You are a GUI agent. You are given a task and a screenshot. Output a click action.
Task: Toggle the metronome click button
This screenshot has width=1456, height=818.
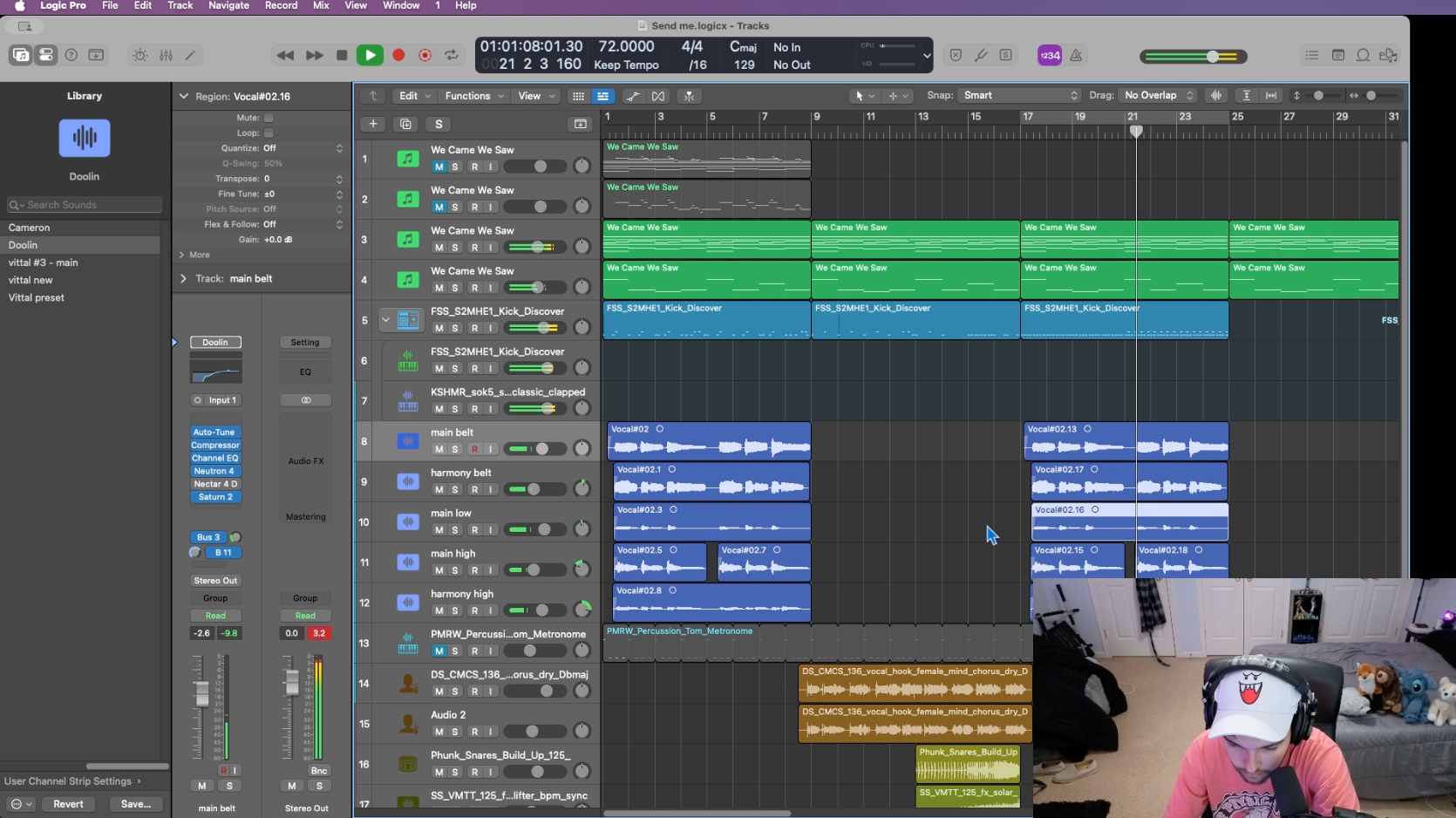(1076, 55)
